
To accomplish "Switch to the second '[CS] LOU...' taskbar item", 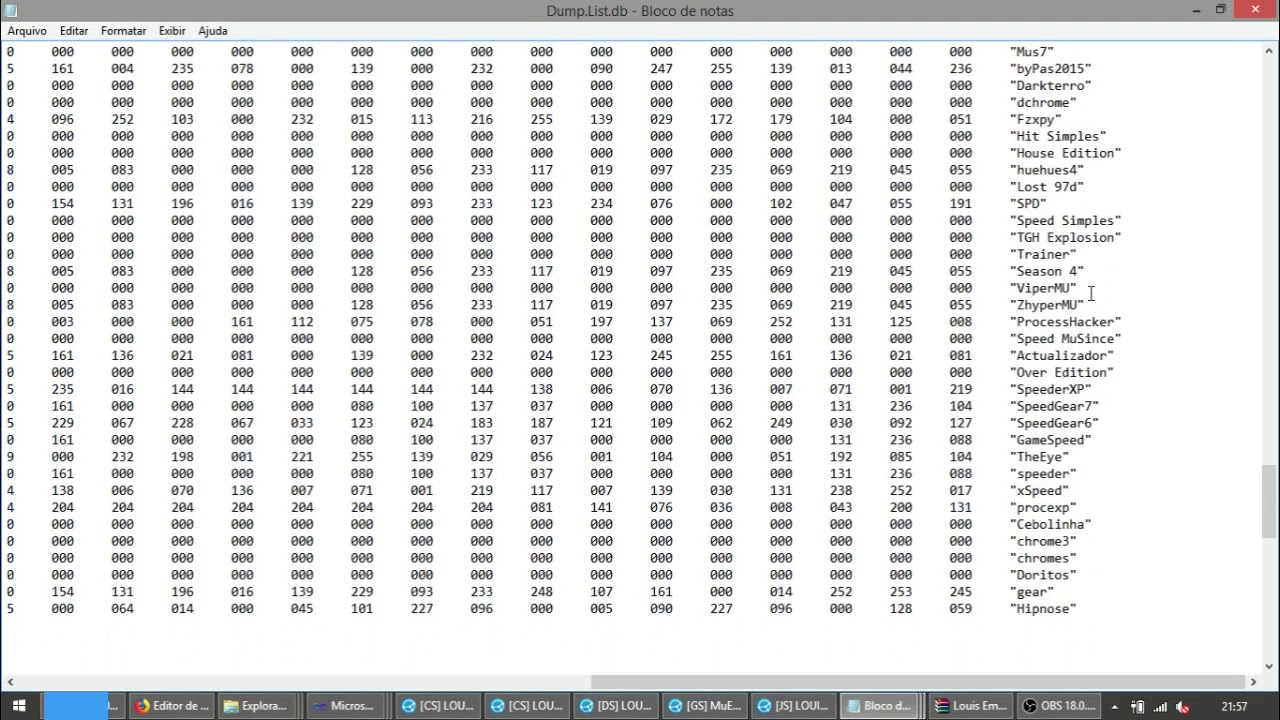I will click(525, 705).
